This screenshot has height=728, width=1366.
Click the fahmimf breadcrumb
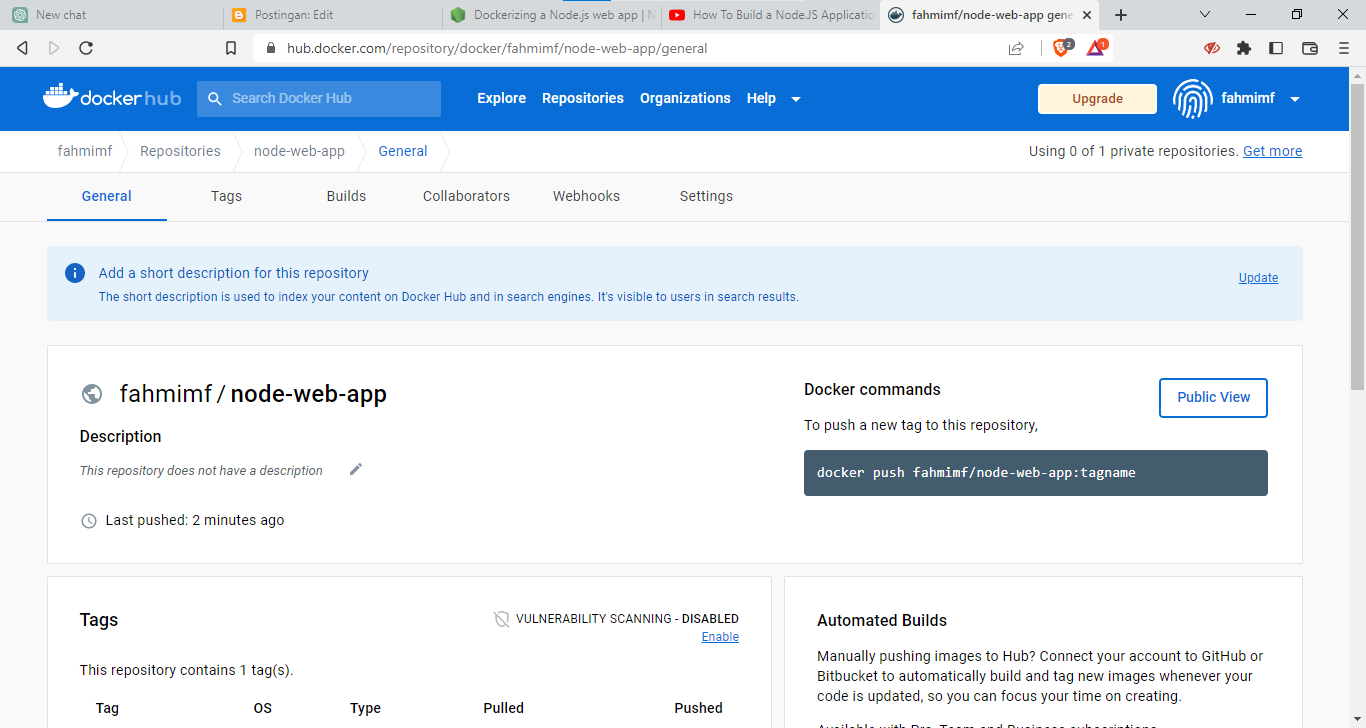coord(85,151)
